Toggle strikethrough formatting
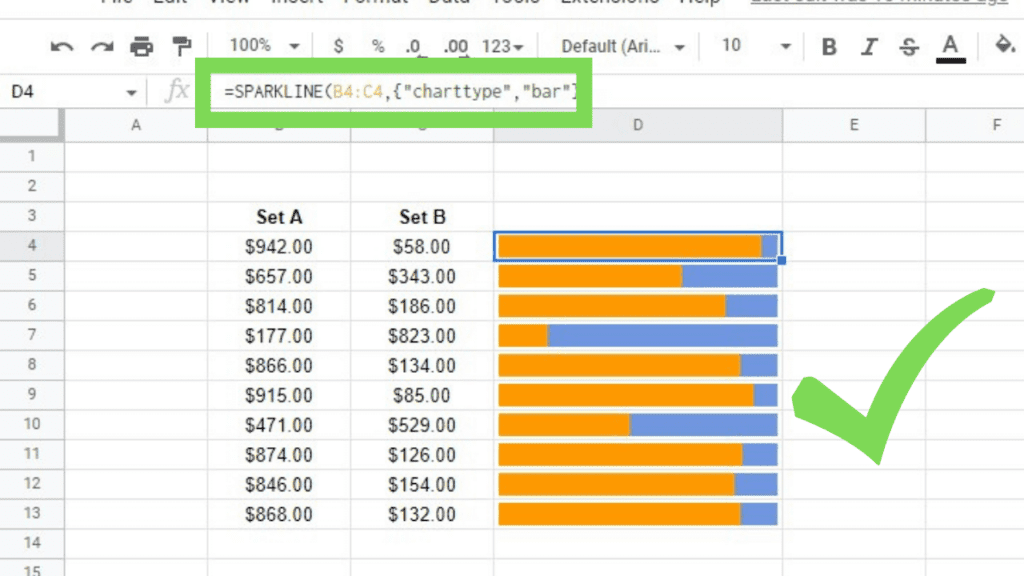The height and width of the screenshot is (576, 1024). point(908,46)
